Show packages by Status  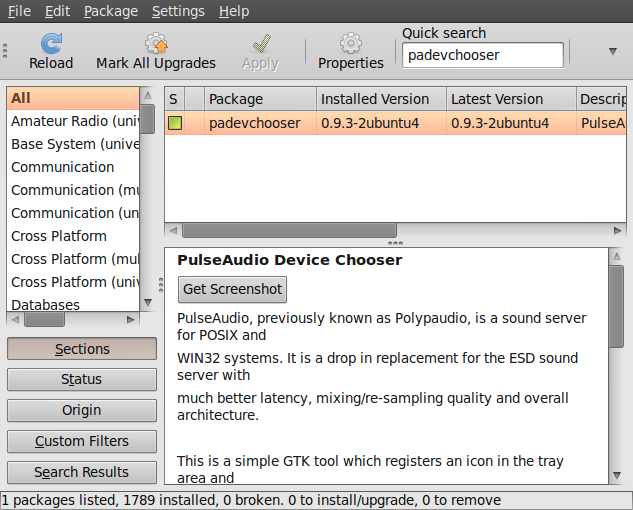81,379
